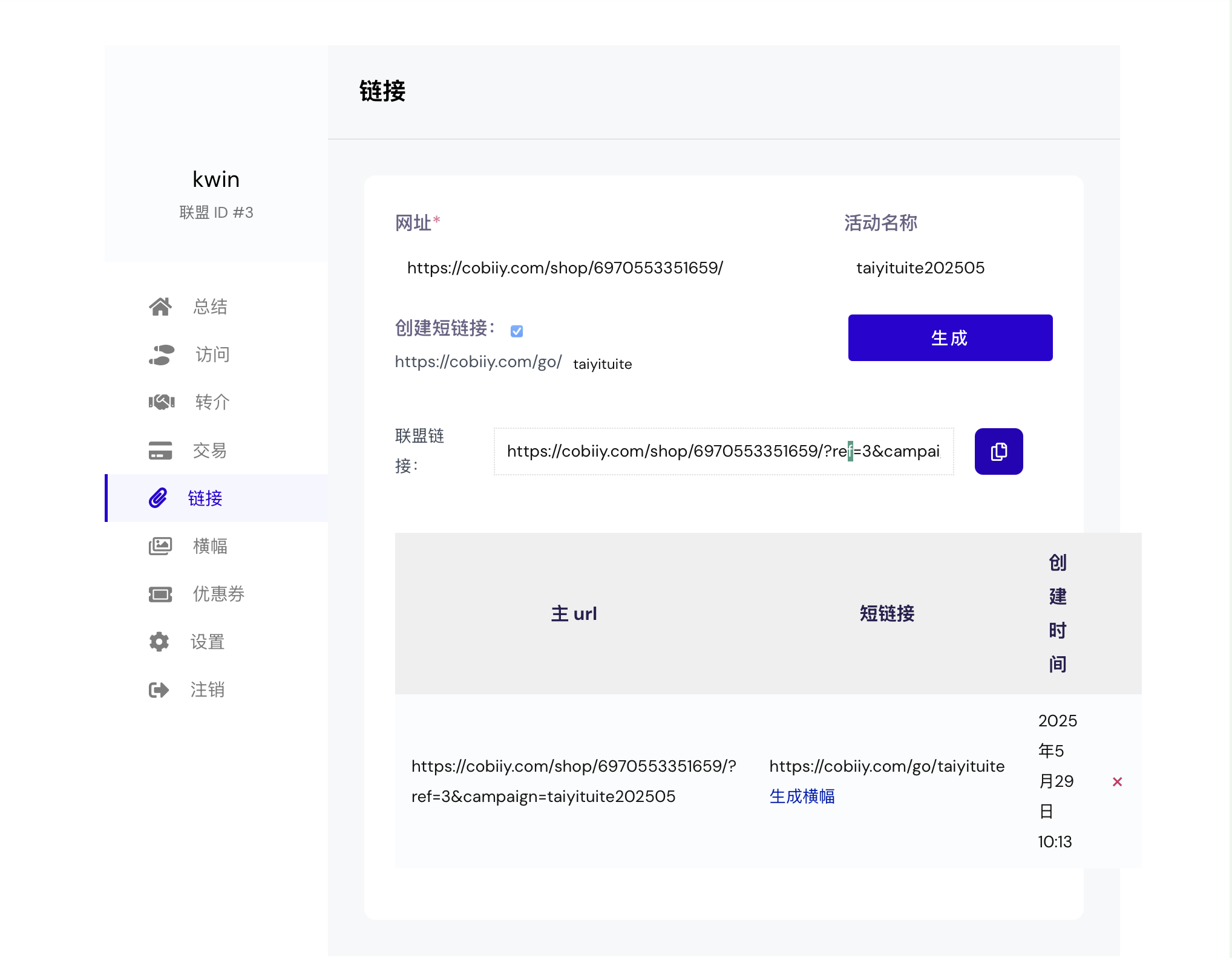Image resolution: width=1232 pixels, height=958 pixels.
Task: Uncheck the 创建短链接 checkbox
Action: (x=516, y=331)
